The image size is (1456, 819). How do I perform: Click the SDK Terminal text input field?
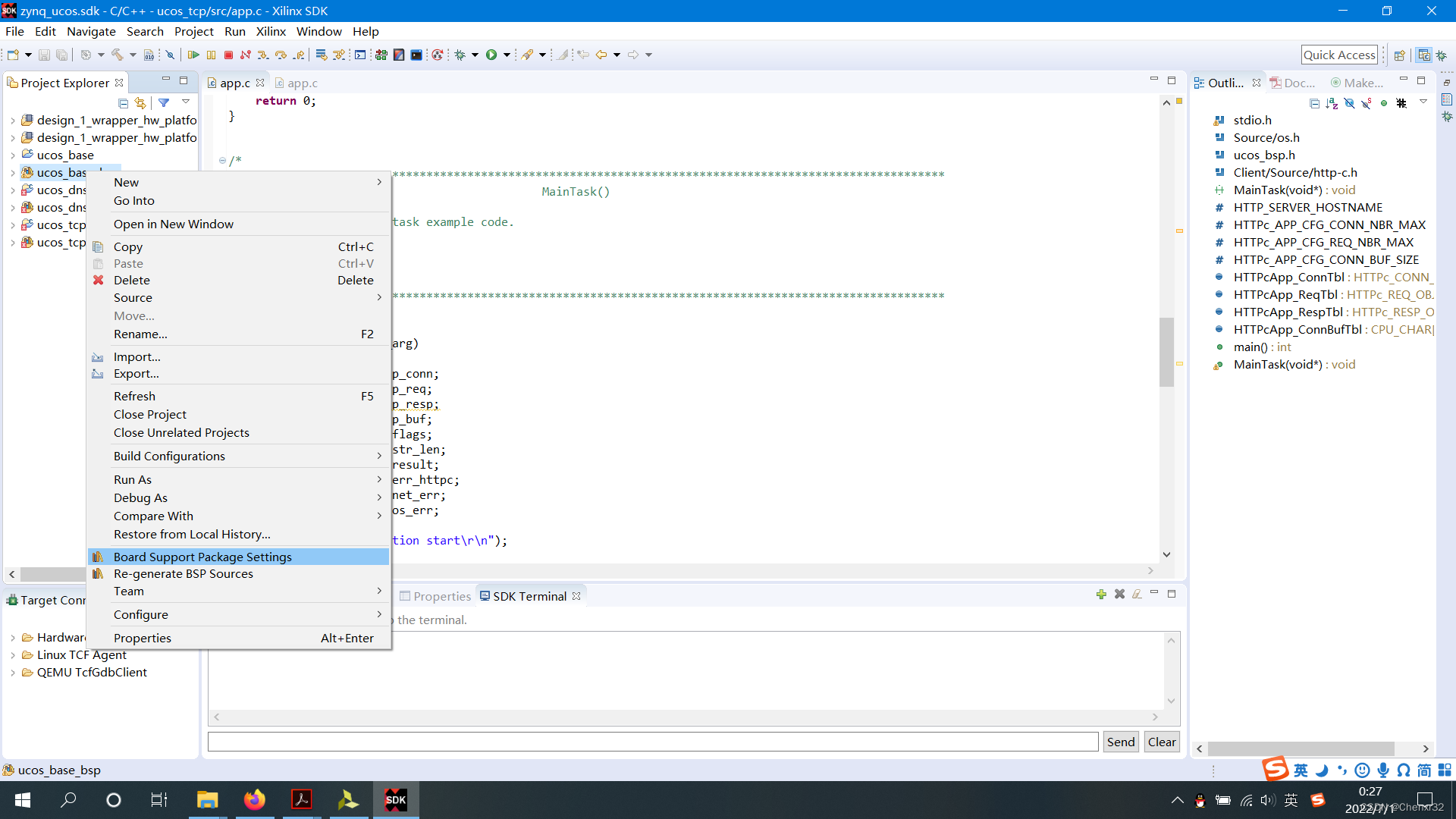pyautogui.click(x=652, y=742)
